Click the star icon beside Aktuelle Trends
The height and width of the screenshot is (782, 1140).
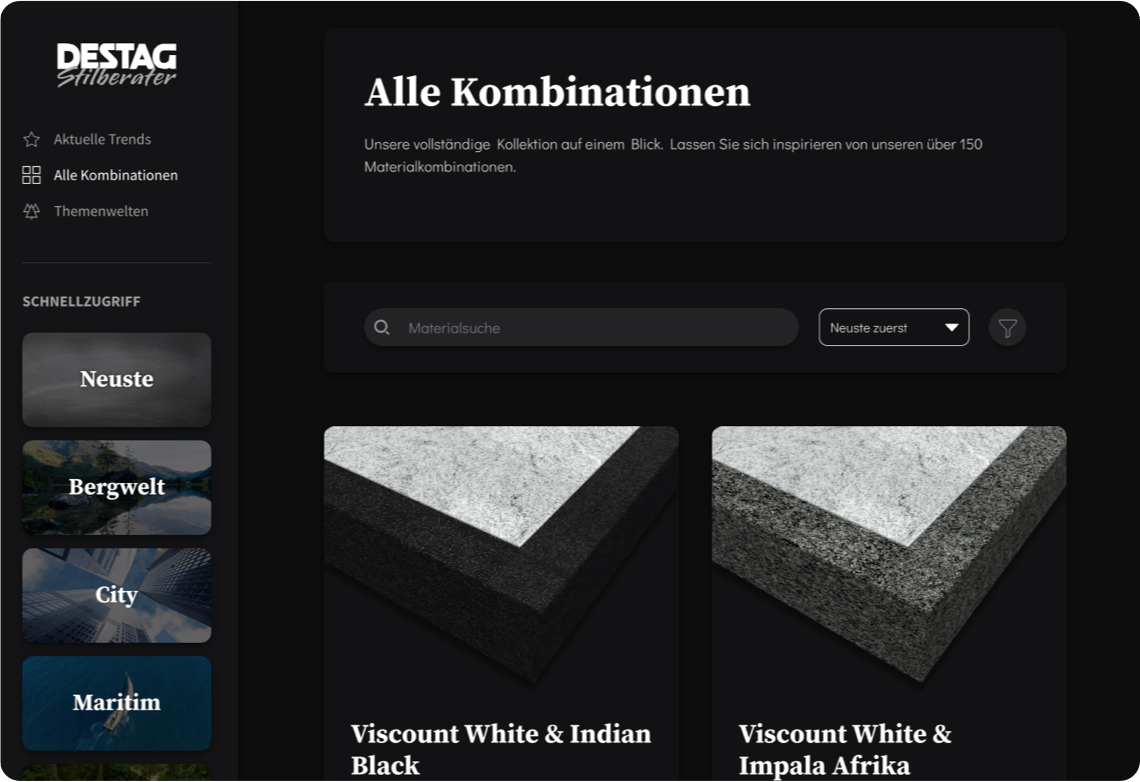pos(31,139)
